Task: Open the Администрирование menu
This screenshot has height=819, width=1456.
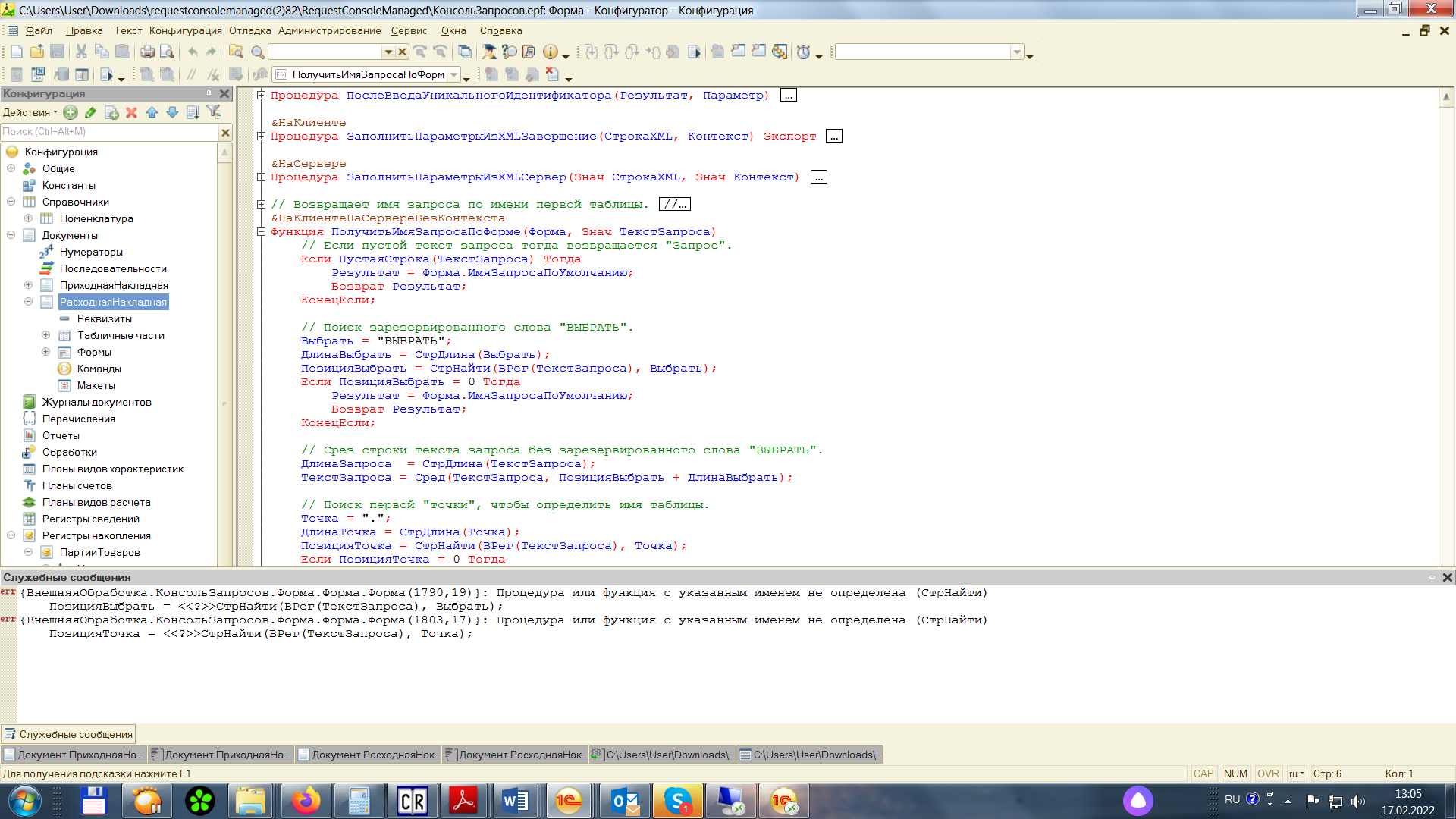Action: pyautogui.click(x=329, y=30)
